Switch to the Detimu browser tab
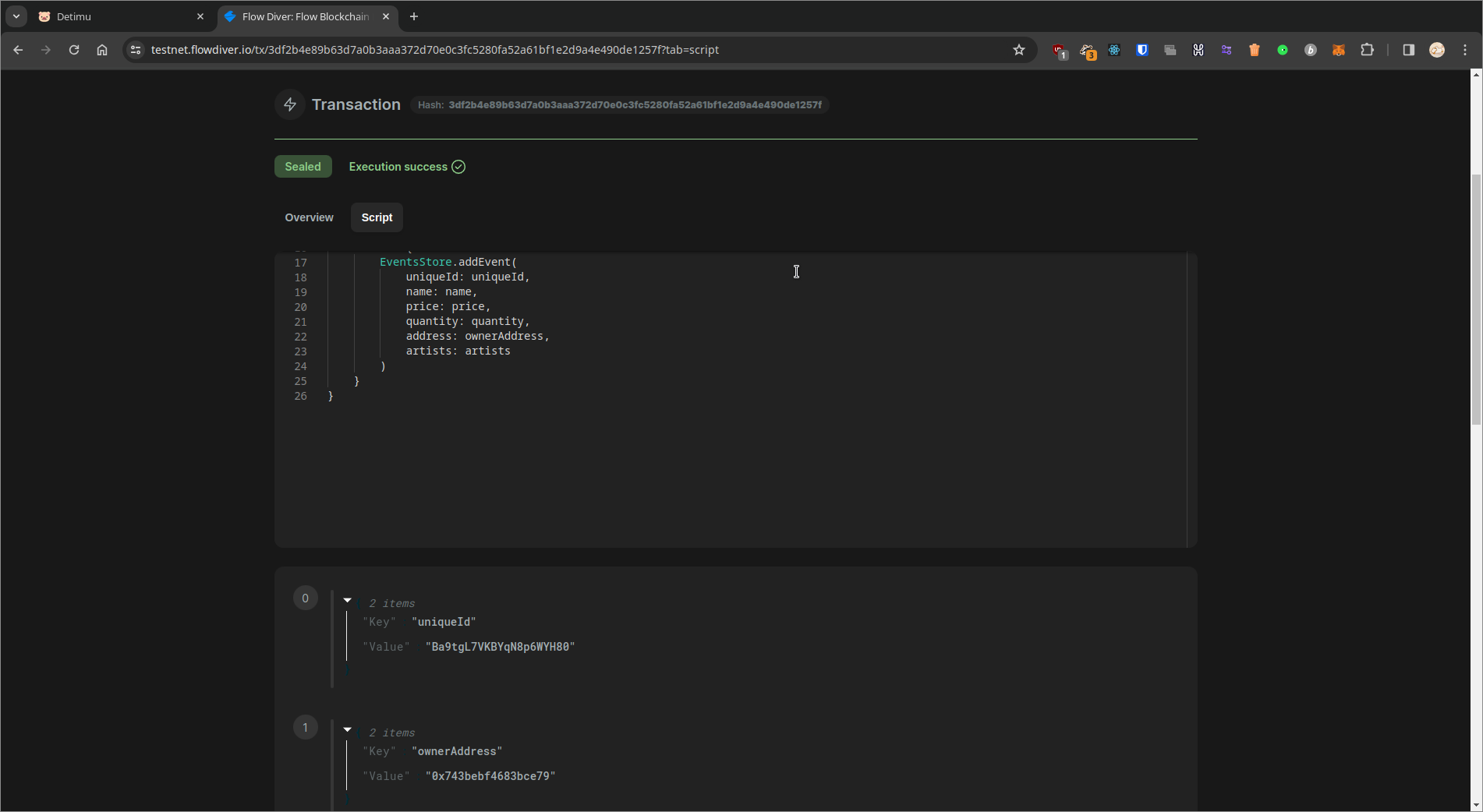Screen dimensions: 1483x812 coord(117,16)
